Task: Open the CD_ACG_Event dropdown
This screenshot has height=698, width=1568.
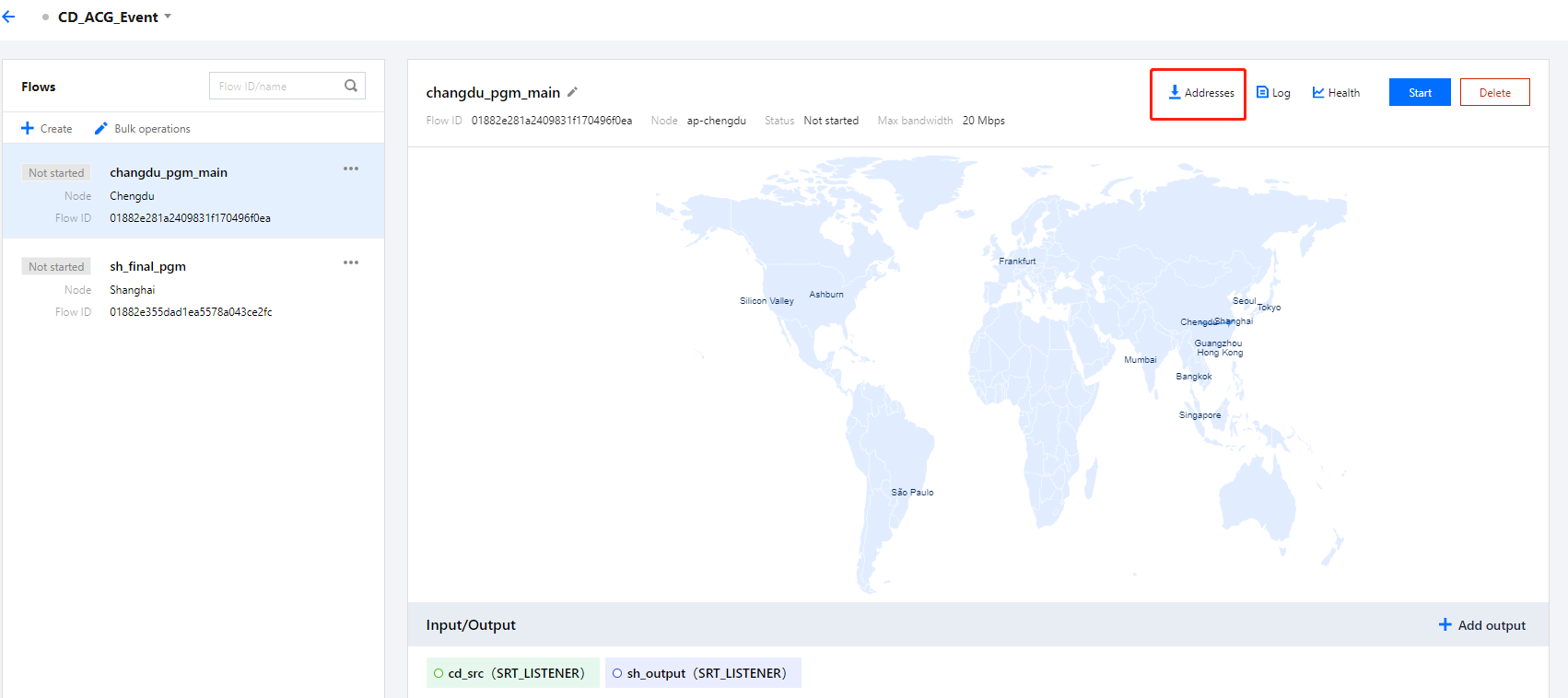Action: coord(168,17)
